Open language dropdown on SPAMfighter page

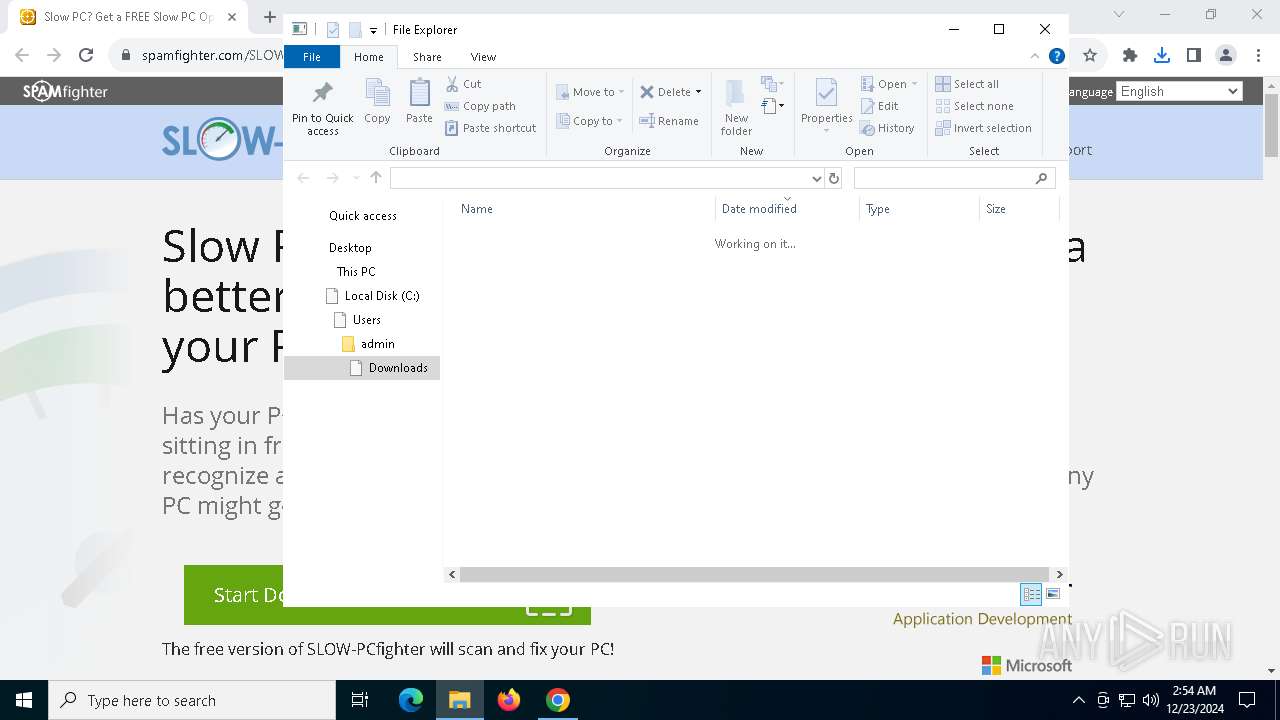1179,91
